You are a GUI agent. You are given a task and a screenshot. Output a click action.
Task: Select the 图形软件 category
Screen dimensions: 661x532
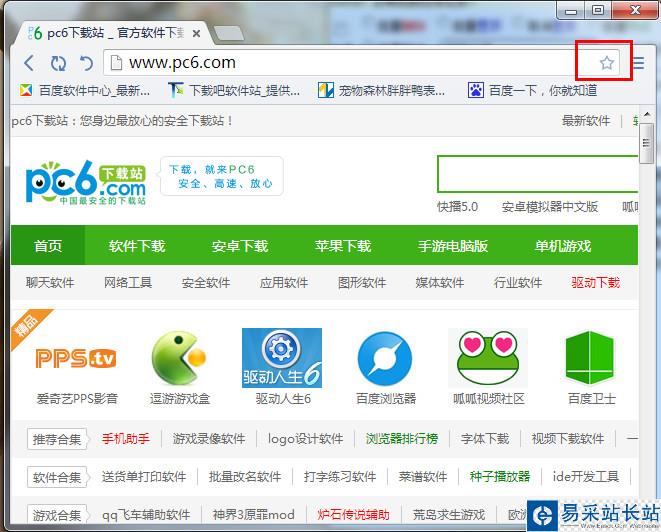pos(362,282)
